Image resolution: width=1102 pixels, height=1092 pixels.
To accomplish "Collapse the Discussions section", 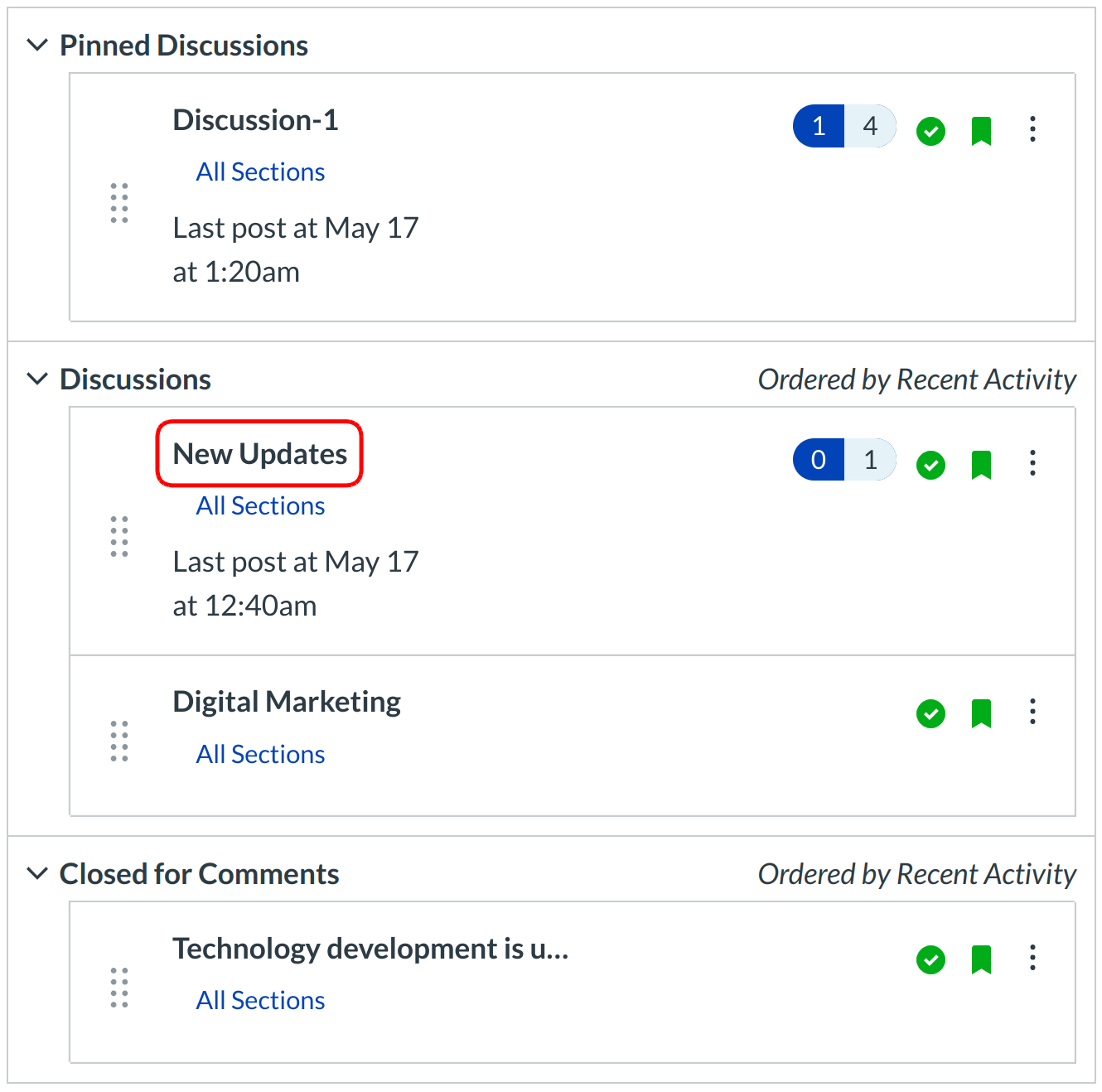I will click(x=37, y=379).
